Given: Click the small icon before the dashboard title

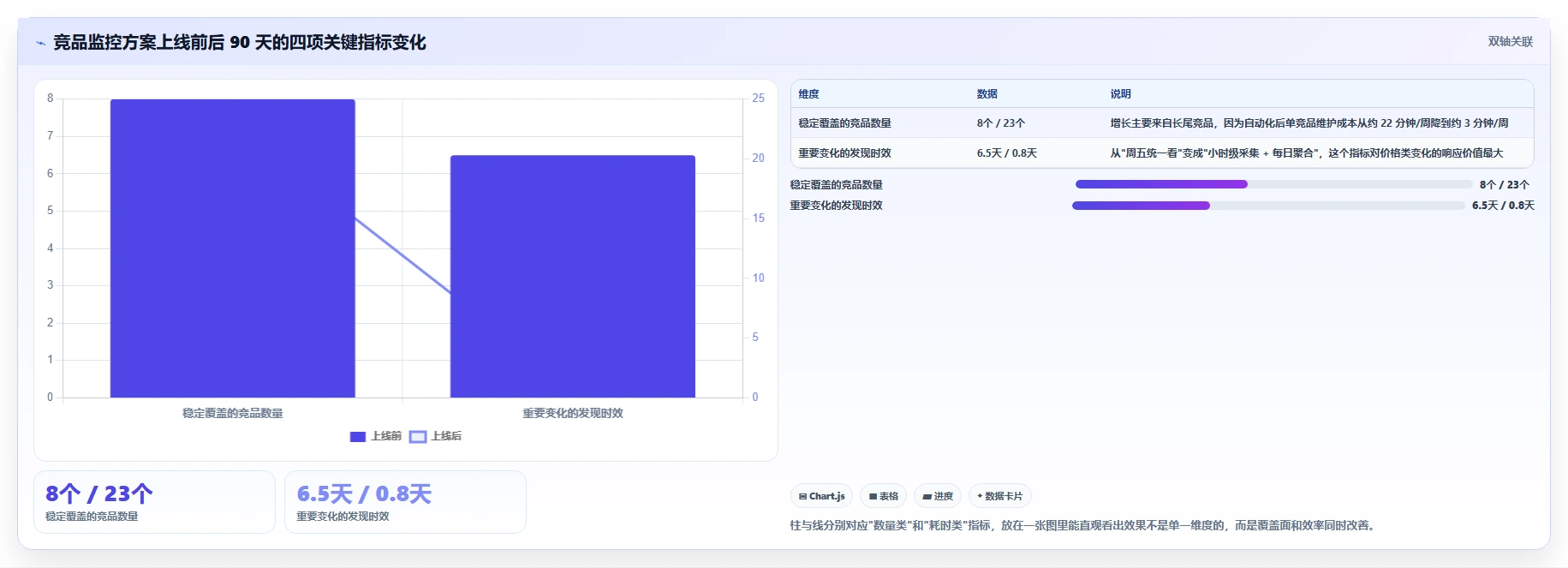Looking at the screenshot, I should click(40, 43).
